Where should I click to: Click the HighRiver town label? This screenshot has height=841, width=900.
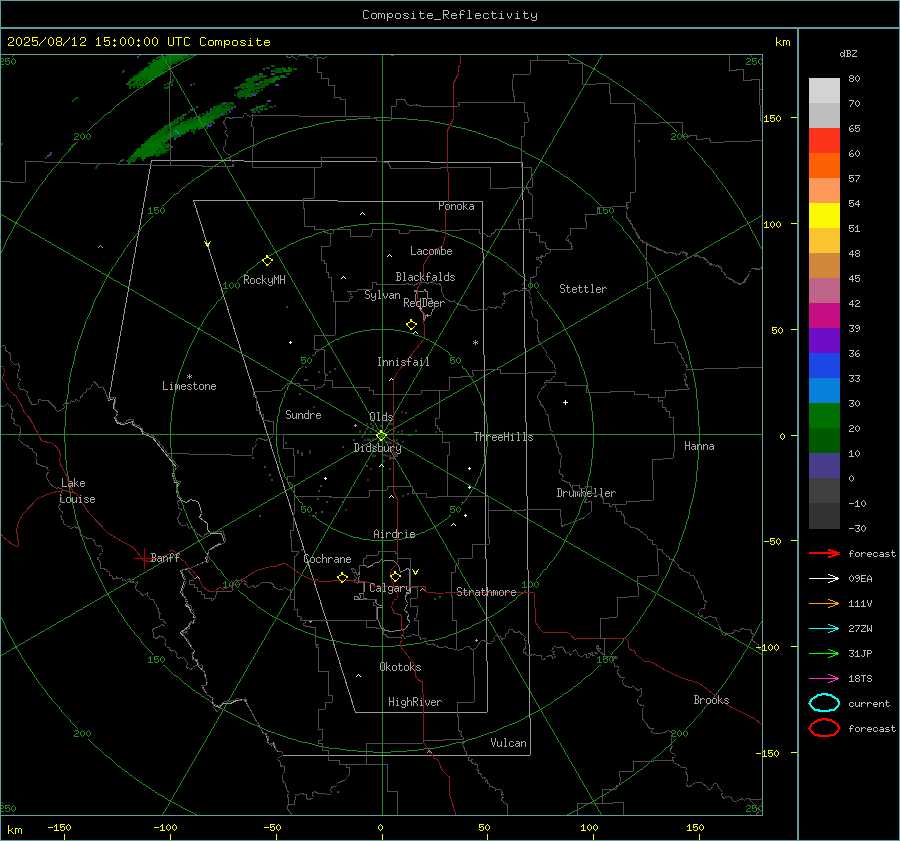(x=415, y=702)
